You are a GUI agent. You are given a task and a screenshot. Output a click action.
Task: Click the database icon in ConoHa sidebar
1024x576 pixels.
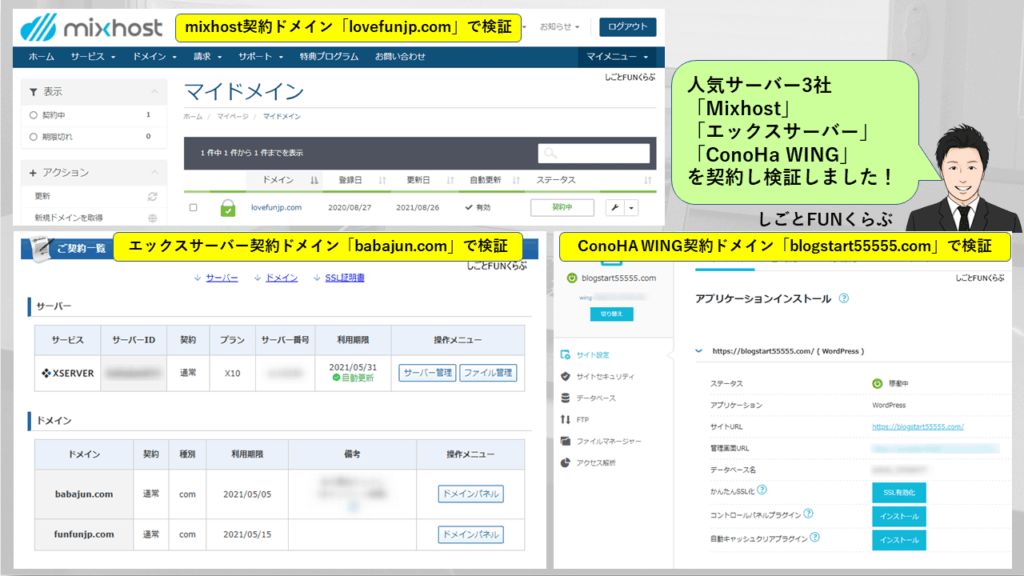566,398
